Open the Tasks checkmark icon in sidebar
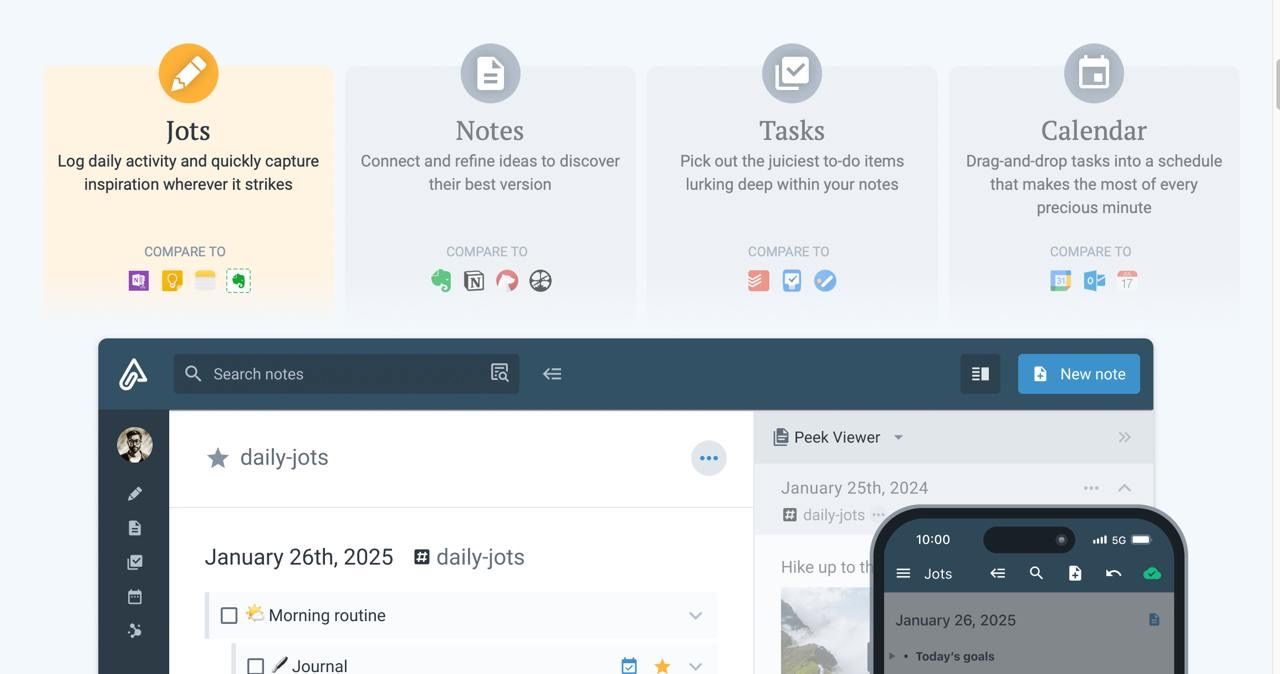The image size is (1280, 674). point(135,563)
